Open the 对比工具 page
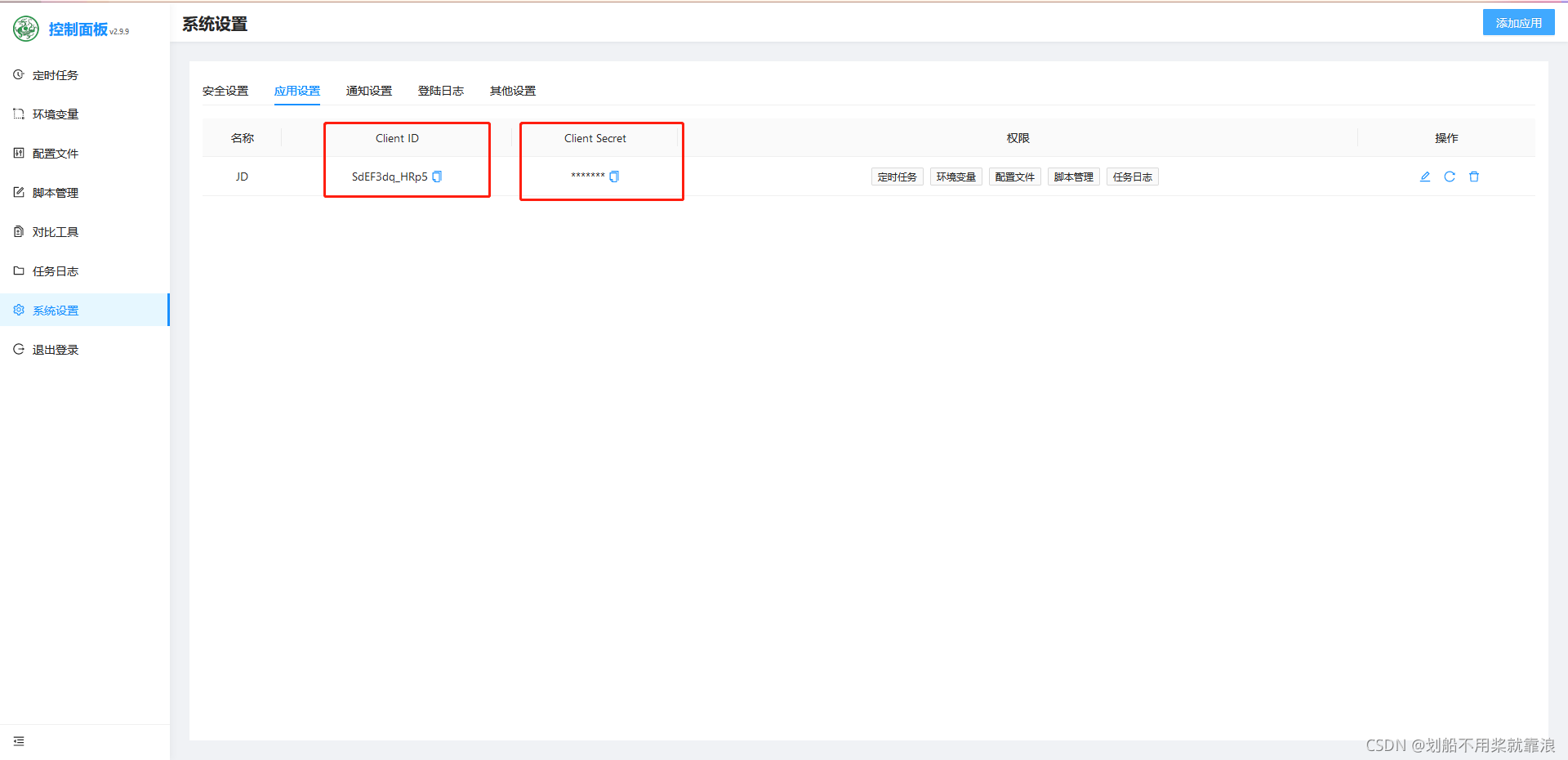 pos(55,232)
